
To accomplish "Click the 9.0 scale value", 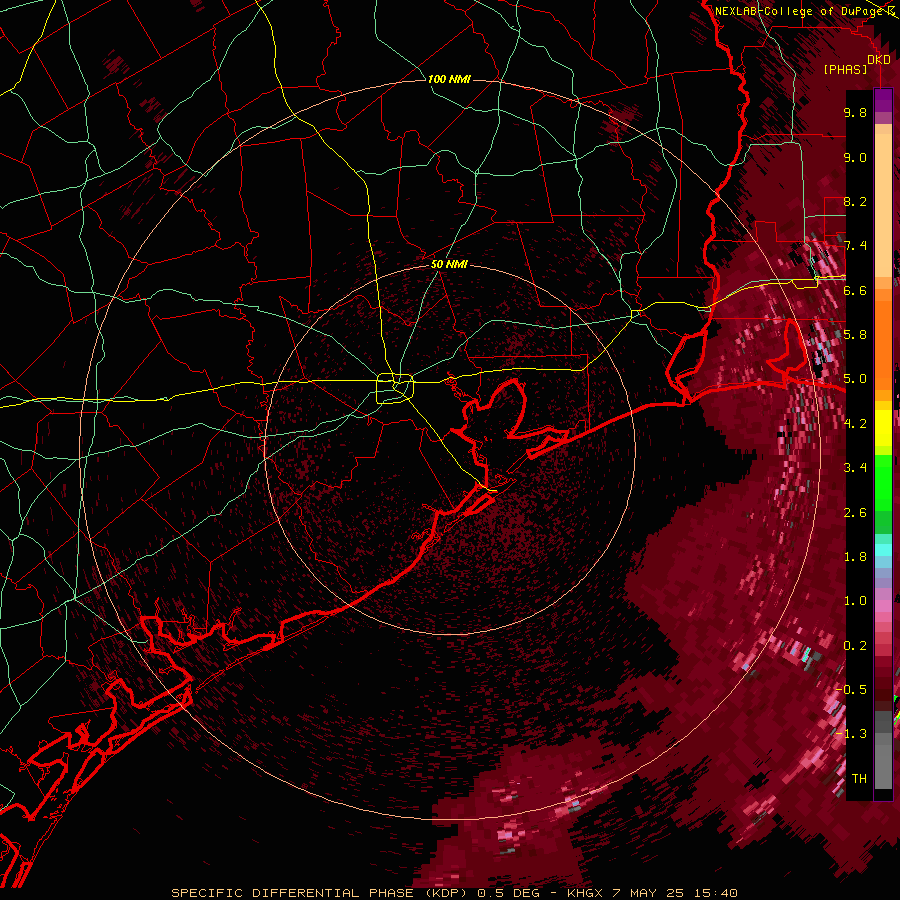I will pos(855,157).
